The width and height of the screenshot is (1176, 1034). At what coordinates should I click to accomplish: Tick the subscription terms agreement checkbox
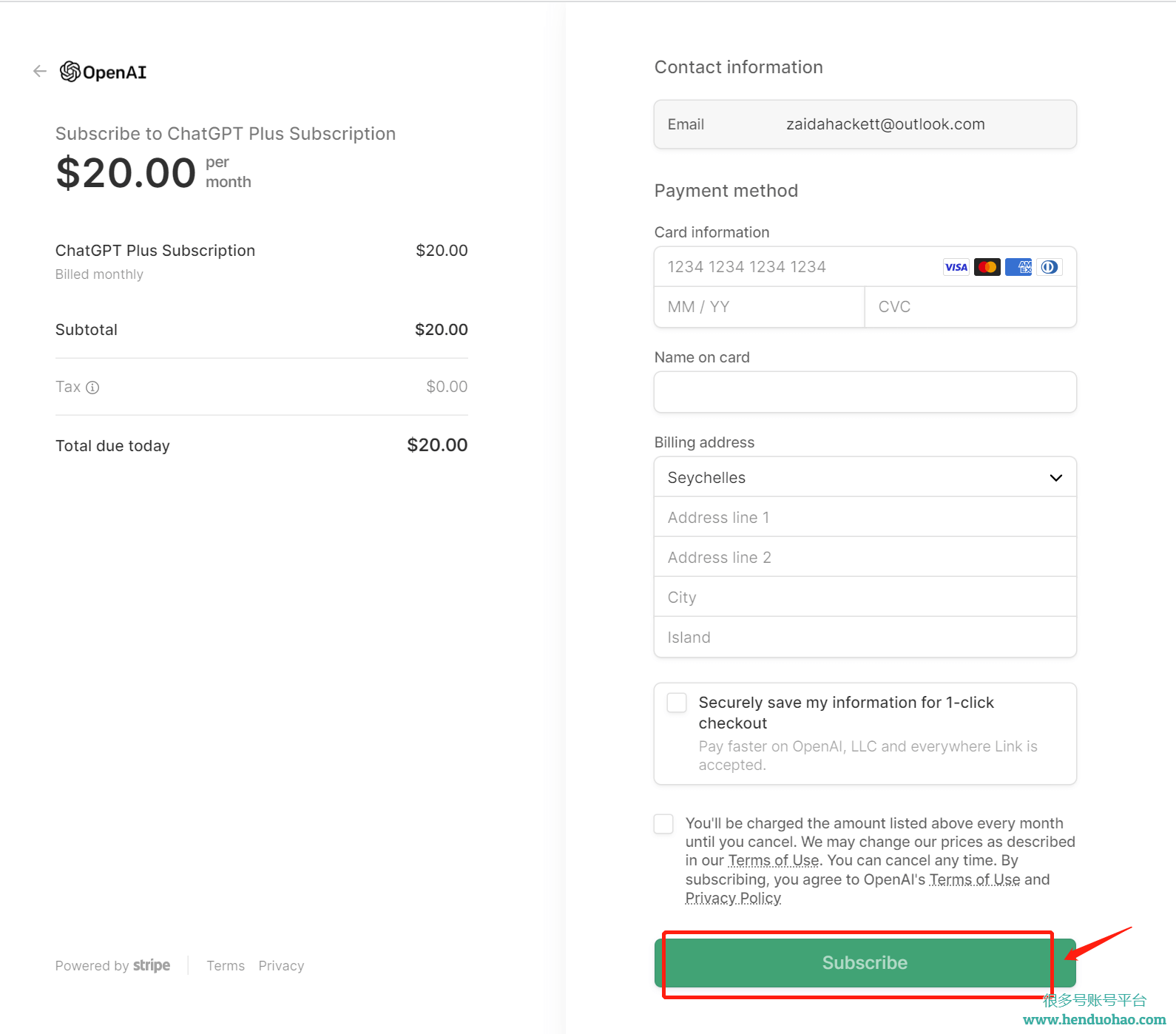[x=663, y=824]
